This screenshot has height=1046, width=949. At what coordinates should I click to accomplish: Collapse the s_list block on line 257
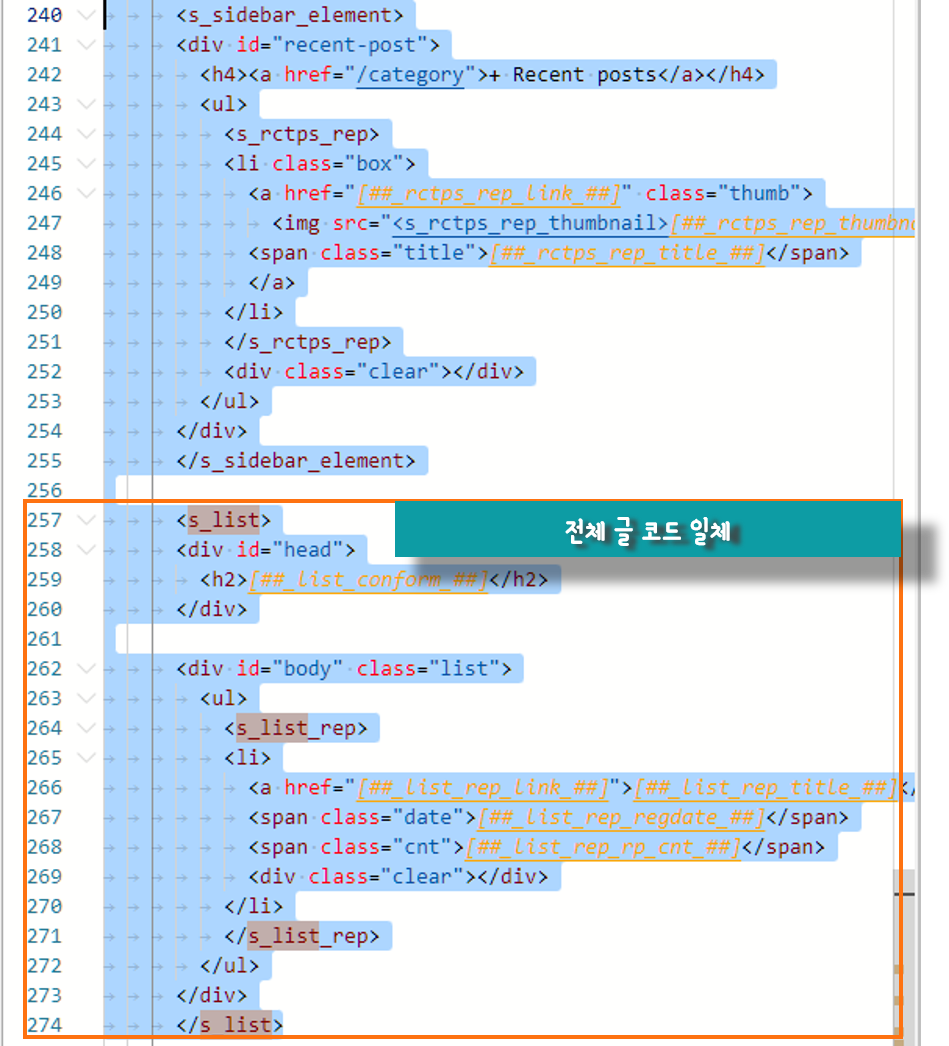[x=86, y=520]
